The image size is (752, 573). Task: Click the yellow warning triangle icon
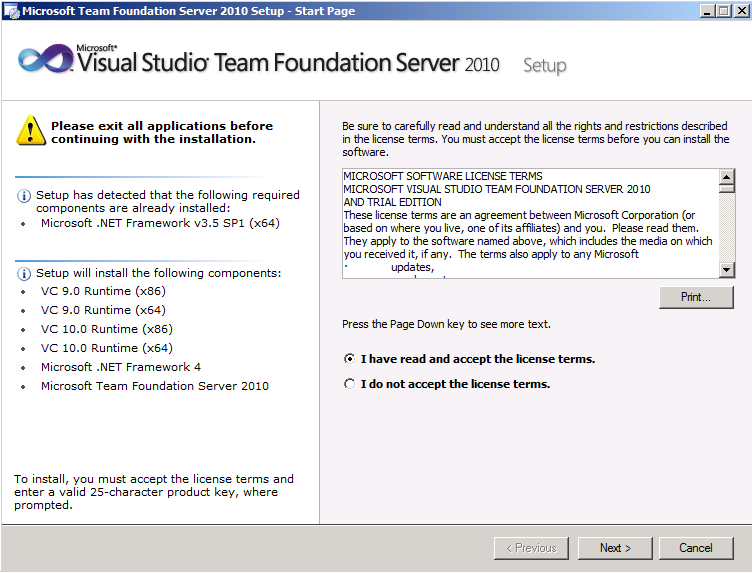(31, 130)
